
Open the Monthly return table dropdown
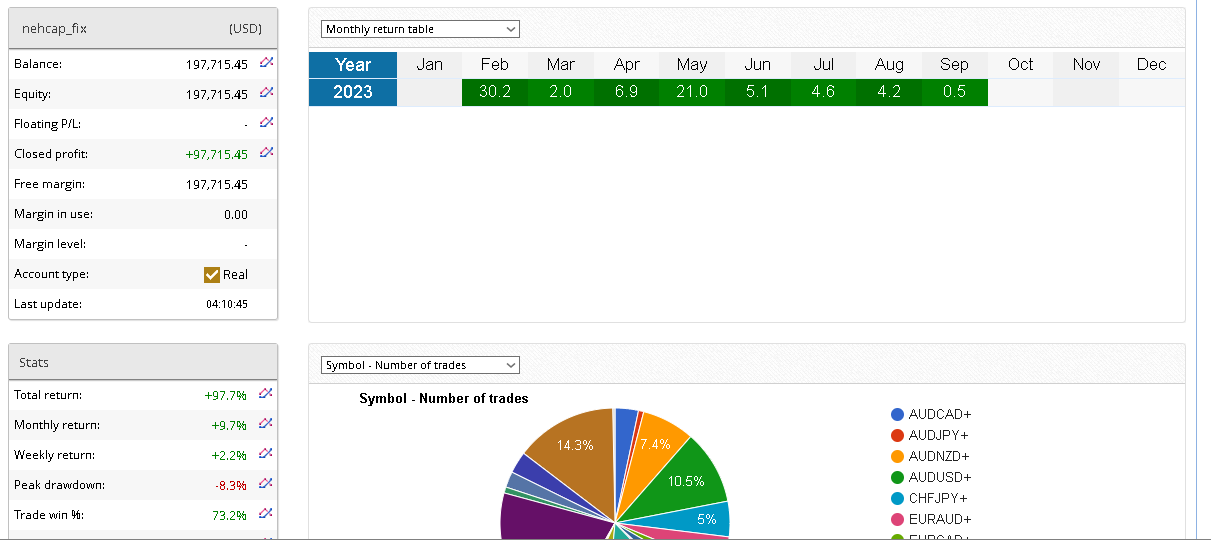[x=420, y=29]
